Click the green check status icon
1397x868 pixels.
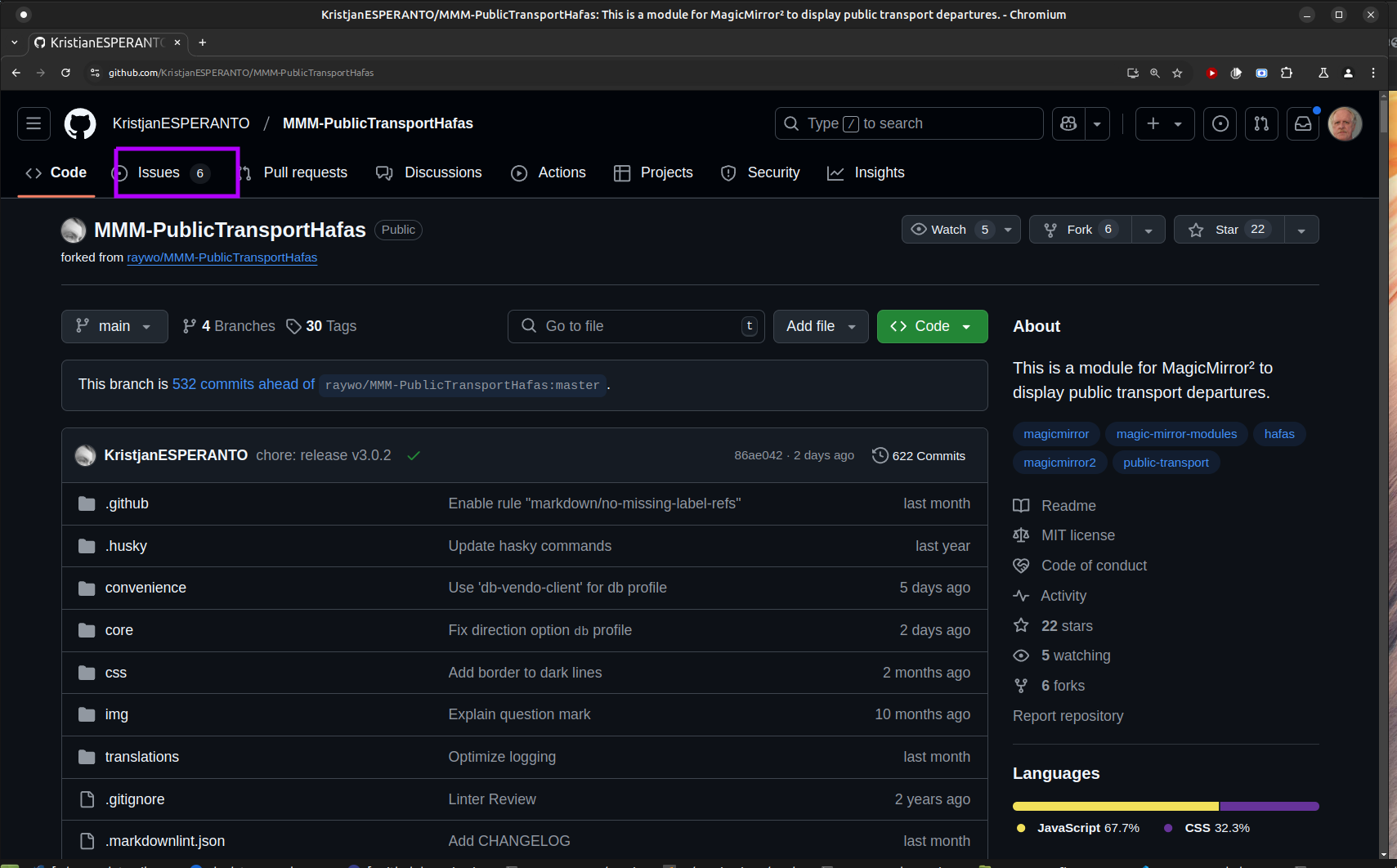[x=414, y=456]
